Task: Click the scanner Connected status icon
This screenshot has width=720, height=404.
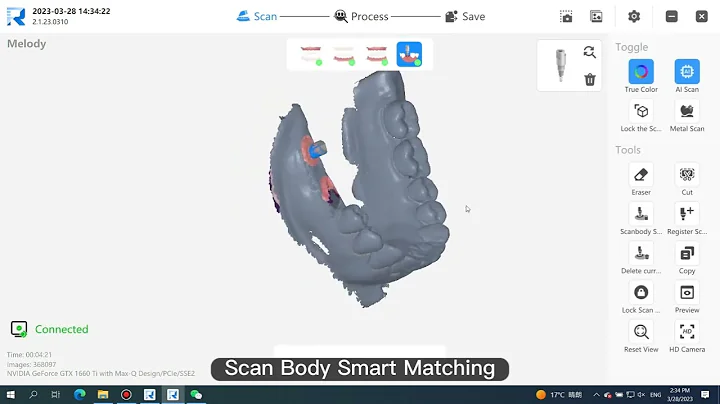Action: [x=19, y=329]
